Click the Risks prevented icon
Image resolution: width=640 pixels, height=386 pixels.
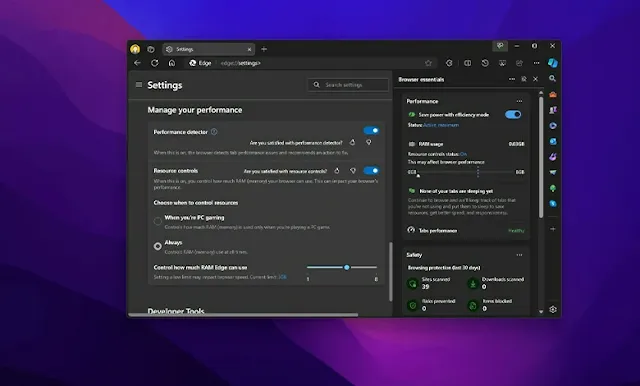click(413, 305)
